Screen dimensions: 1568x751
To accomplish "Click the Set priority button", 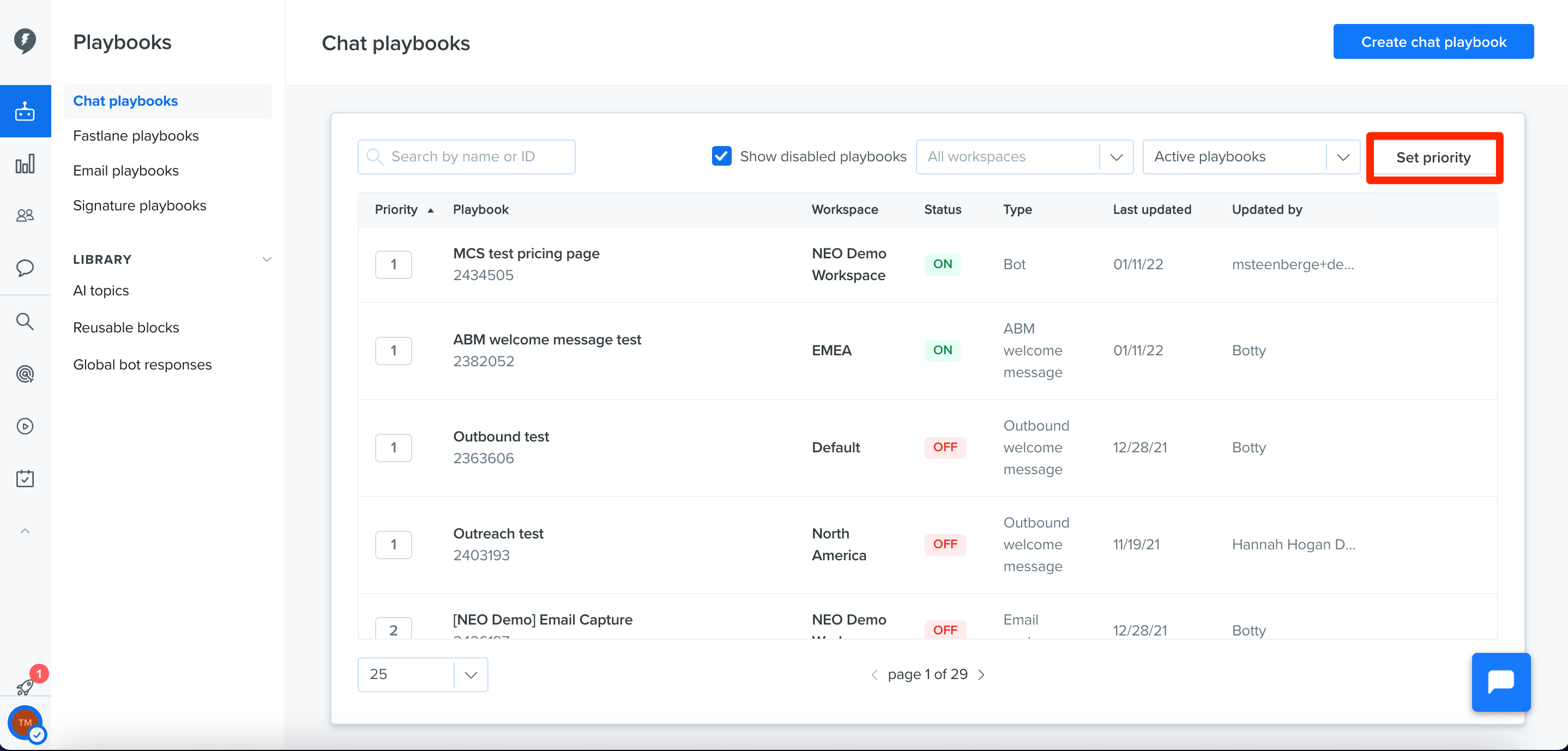I will pyautogui.click(x=1433, y=158).
